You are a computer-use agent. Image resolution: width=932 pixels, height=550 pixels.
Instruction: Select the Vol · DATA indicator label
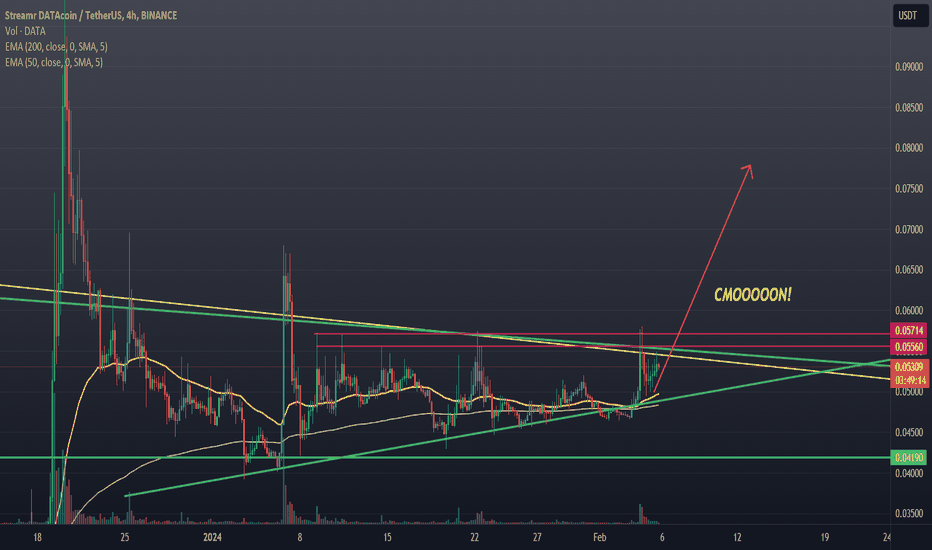(x=25, y=31)
